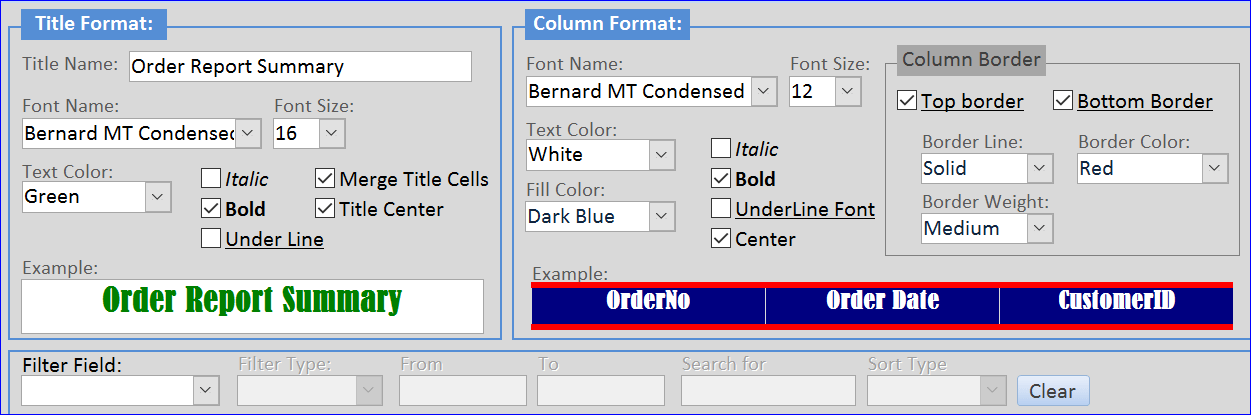Uncheck Merge Title Cells option
The image size is (1251, 415).
[325, 179]
